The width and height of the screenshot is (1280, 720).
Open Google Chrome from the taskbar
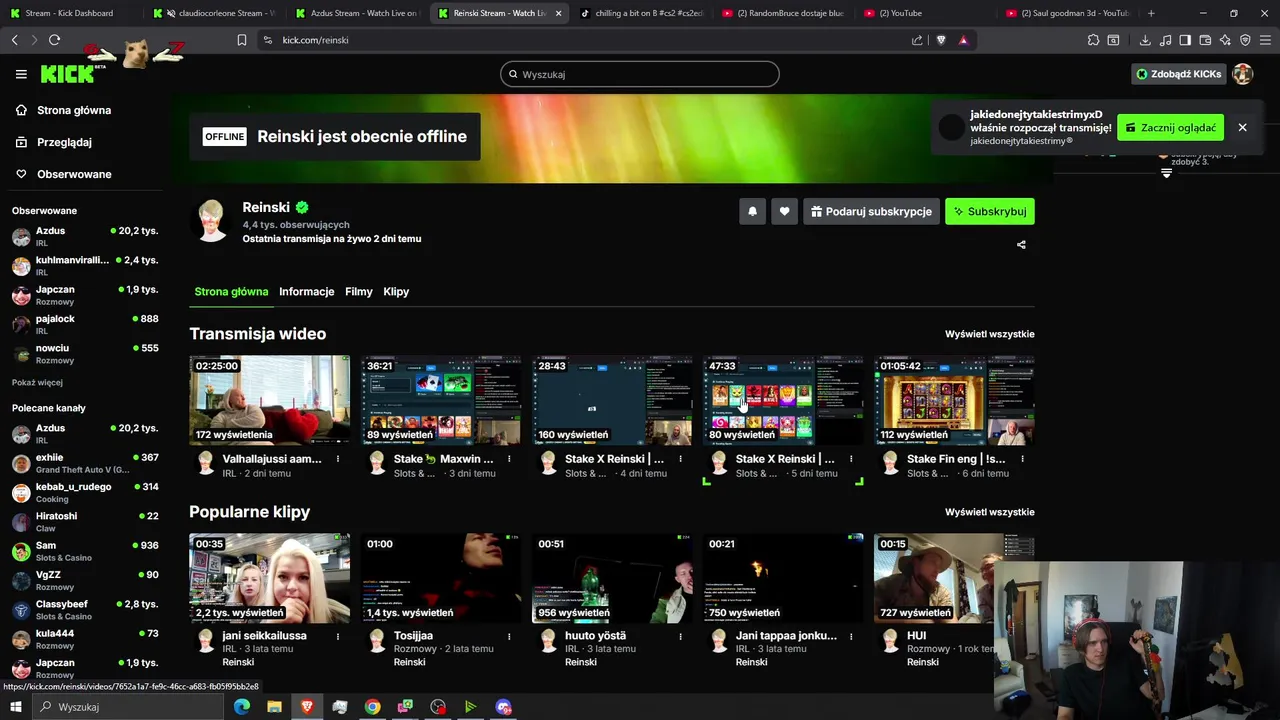click(x=372, y=707)
